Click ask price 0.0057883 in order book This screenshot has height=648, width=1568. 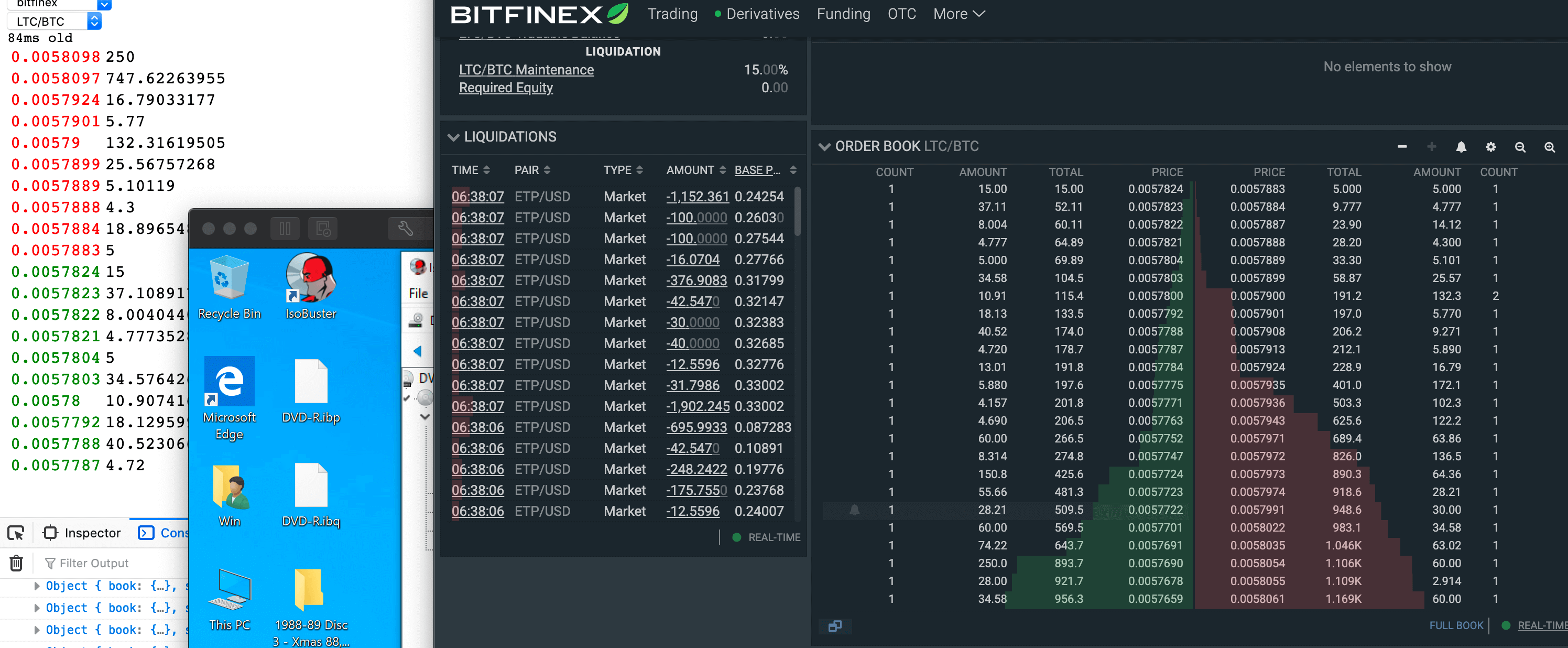pyautogui.click(x=1258, y=189)
